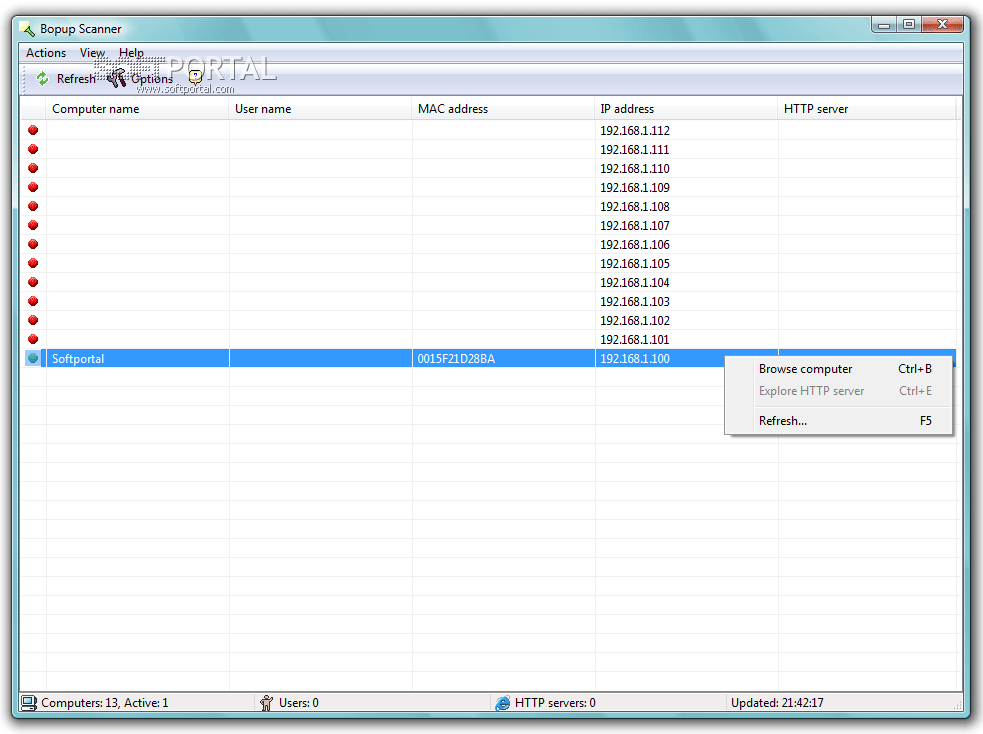This screenshot has height=734, width=983.
Task: Open the Help menu
Action: [131, 53]
